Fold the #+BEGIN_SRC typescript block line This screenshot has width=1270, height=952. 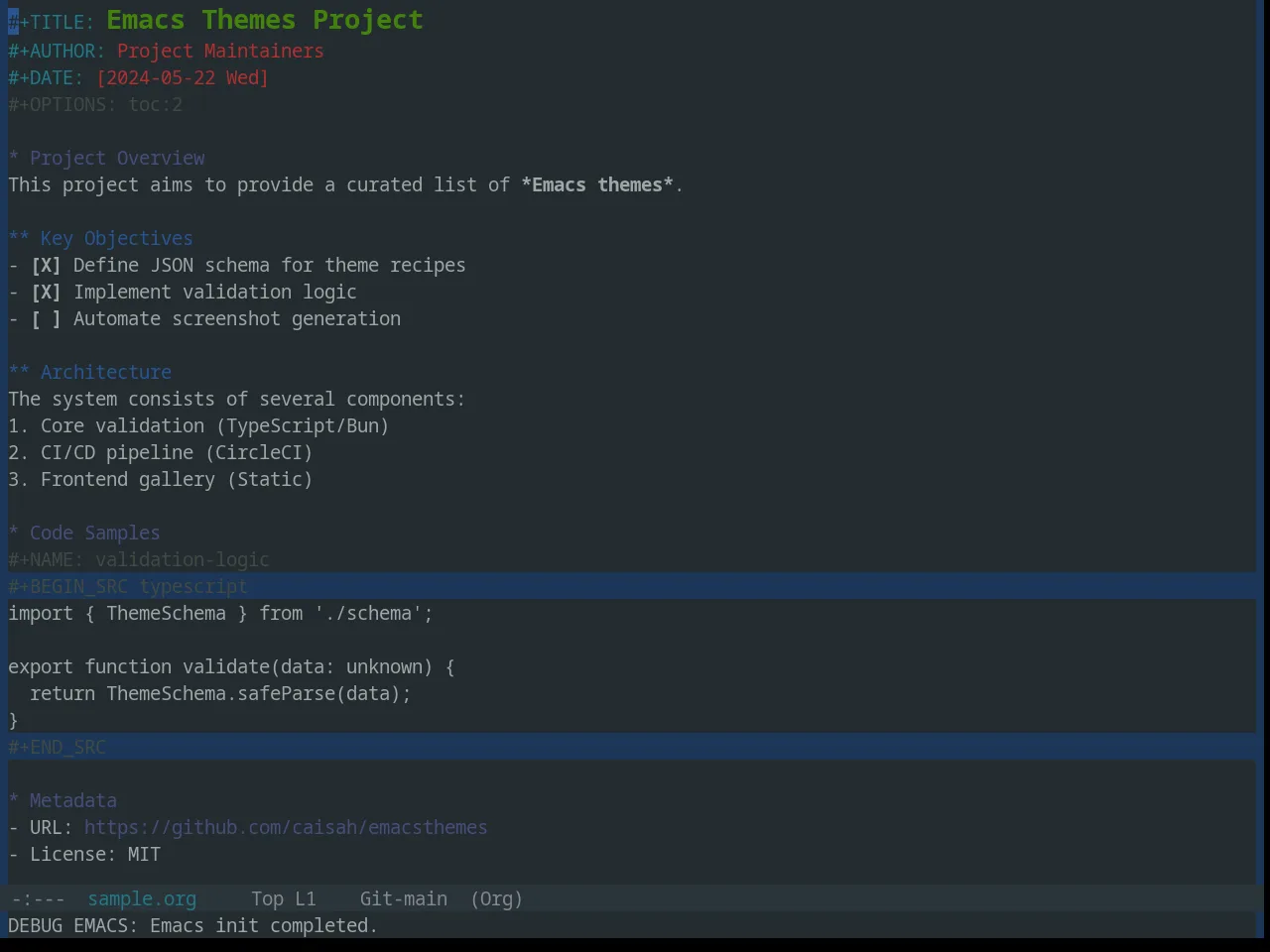(128, 587)
